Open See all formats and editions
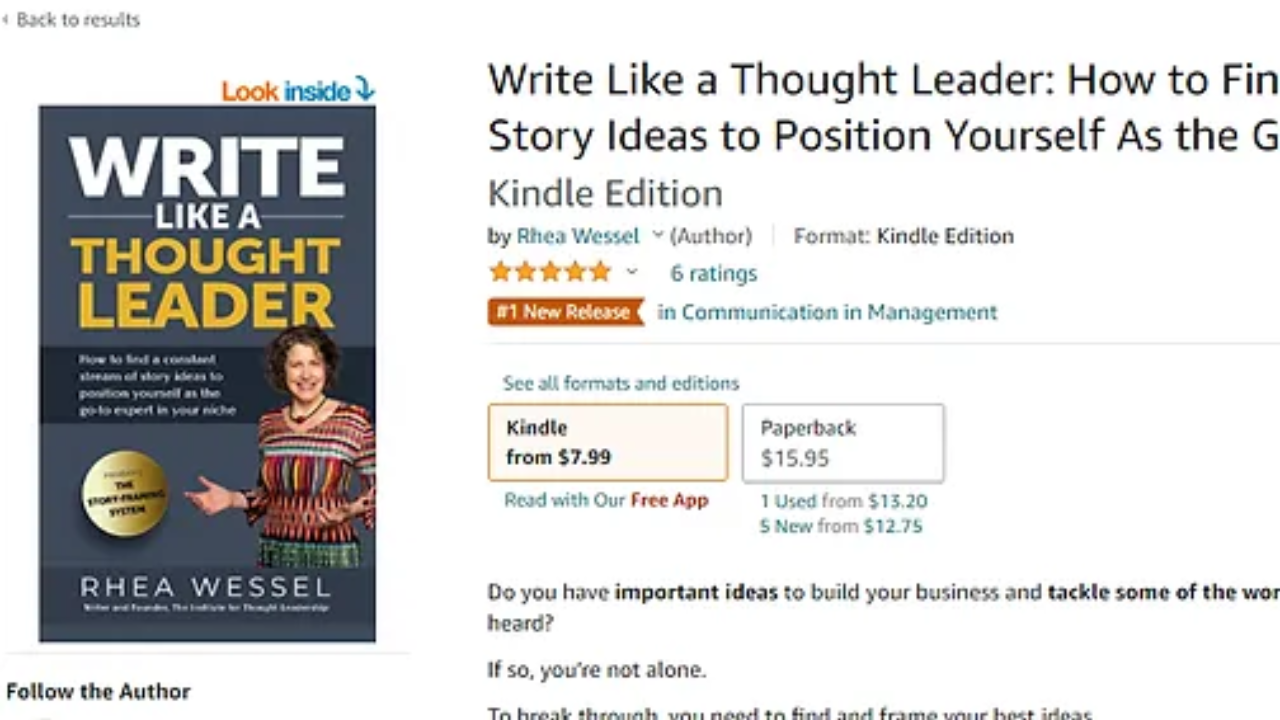The image size is (1280, 720). [621, 383]
